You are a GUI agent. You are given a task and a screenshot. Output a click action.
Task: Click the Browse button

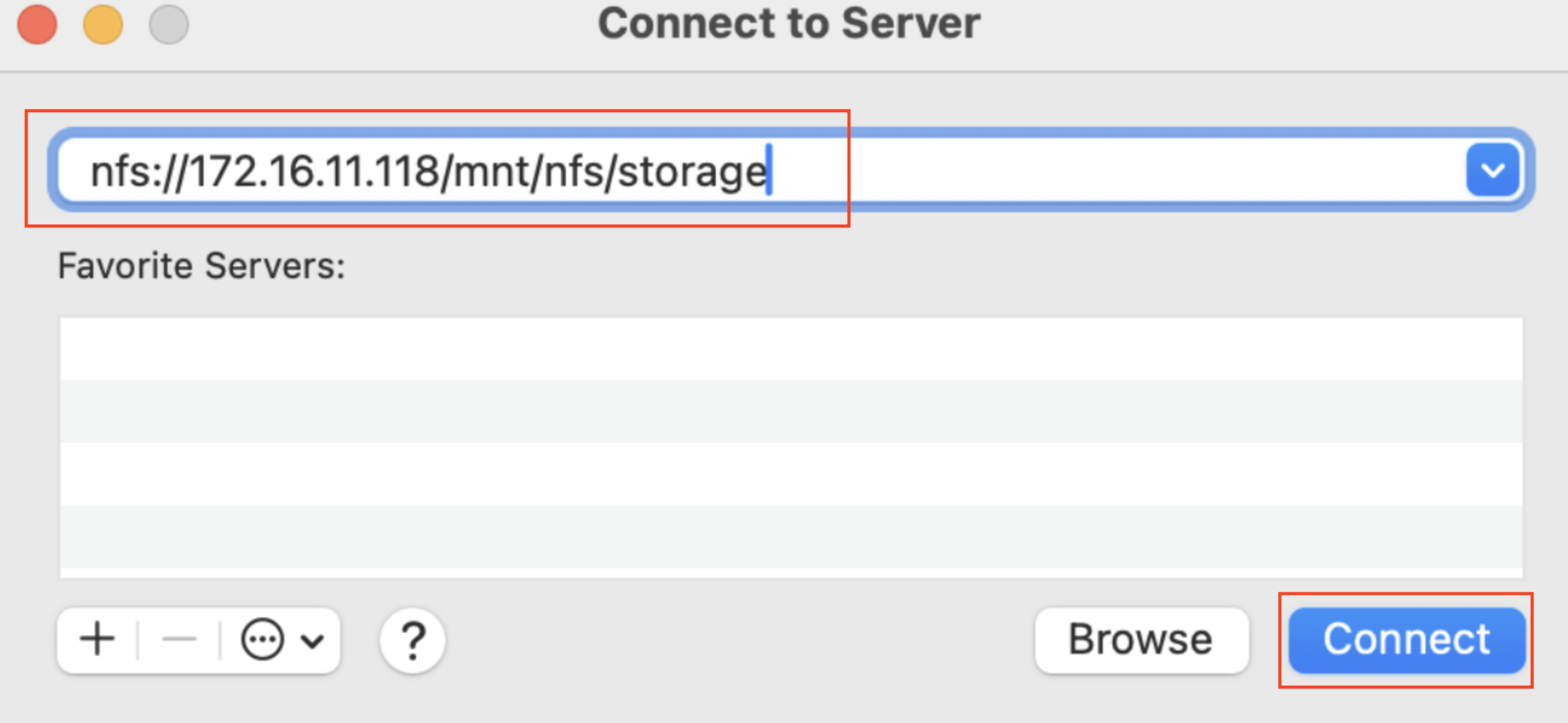(1141, 640)
